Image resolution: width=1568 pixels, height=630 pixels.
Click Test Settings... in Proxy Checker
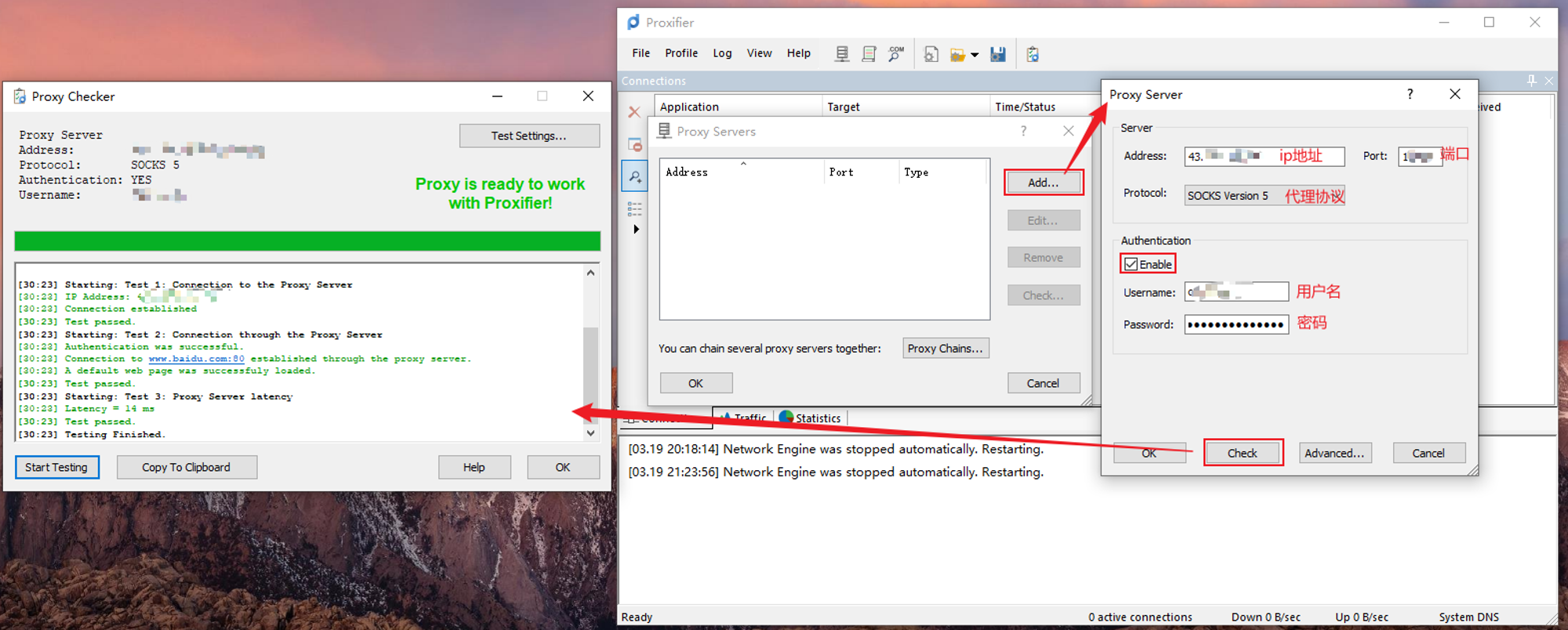click(x=529, y=136)
